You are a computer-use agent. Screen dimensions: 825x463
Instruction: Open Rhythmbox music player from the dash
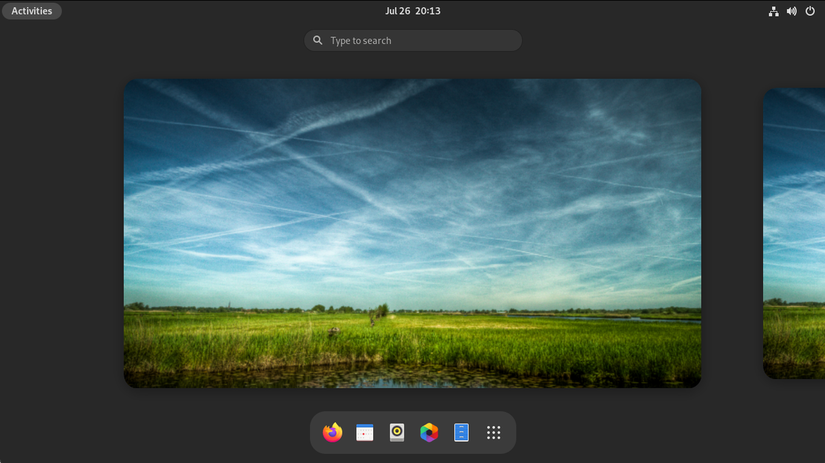(x=397, y=432)
